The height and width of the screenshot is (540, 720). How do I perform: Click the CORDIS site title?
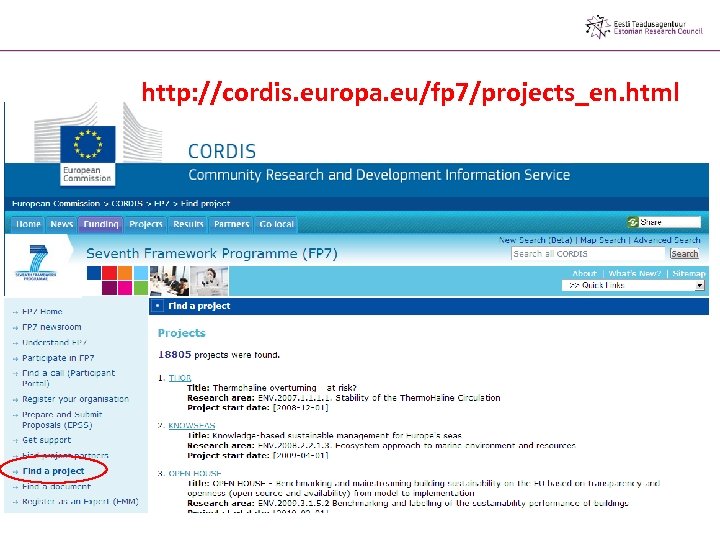[222, 151]
